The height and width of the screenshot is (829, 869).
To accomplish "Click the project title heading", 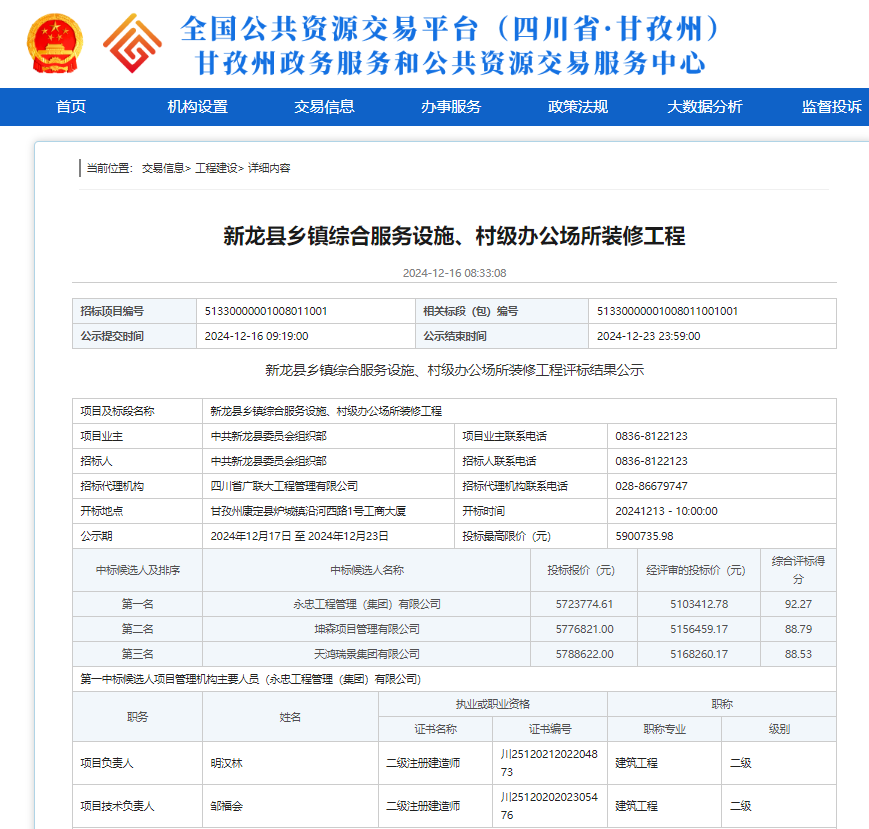I will tap(454, 236).
